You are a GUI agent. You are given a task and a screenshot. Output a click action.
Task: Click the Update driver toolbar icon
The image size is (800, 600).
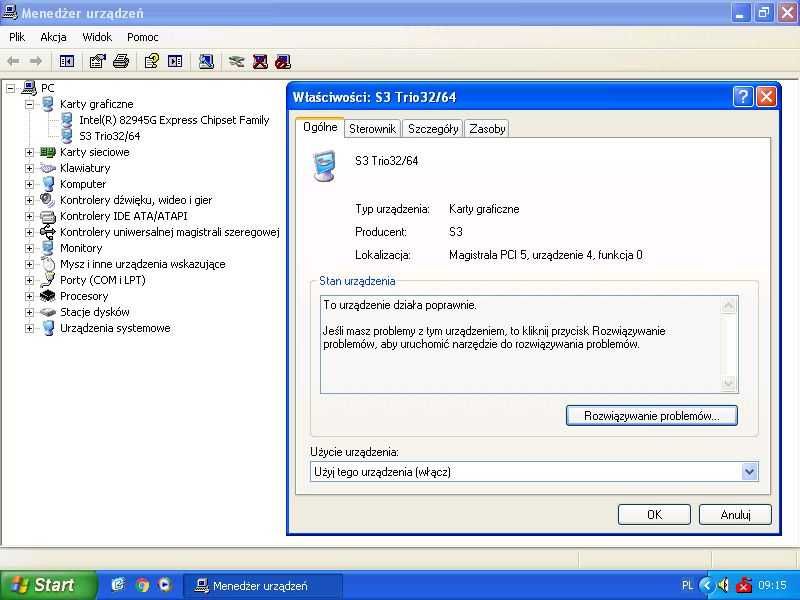point(236,62)
